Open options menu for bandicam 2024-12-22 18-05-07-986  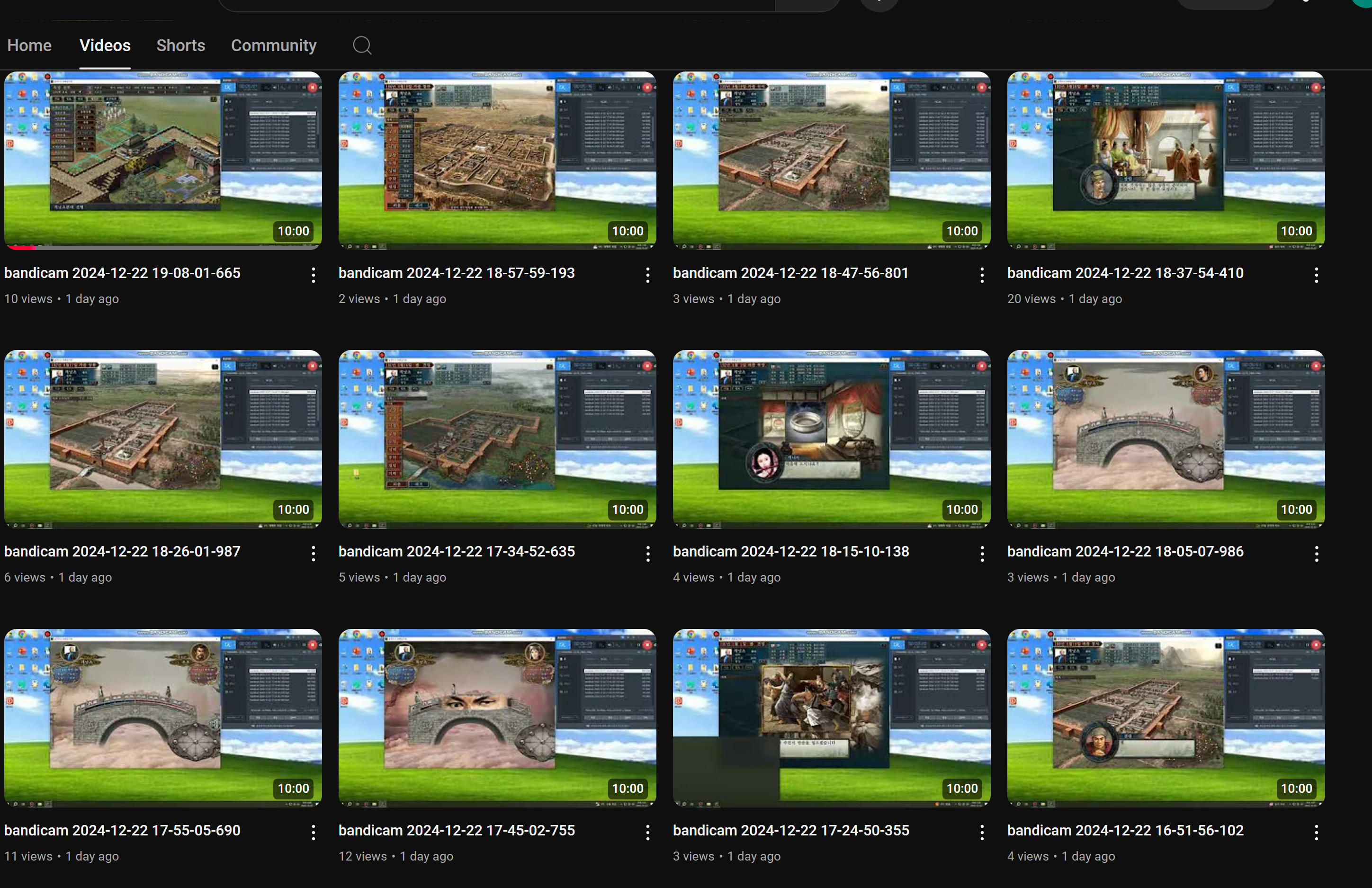(1317, 554)
